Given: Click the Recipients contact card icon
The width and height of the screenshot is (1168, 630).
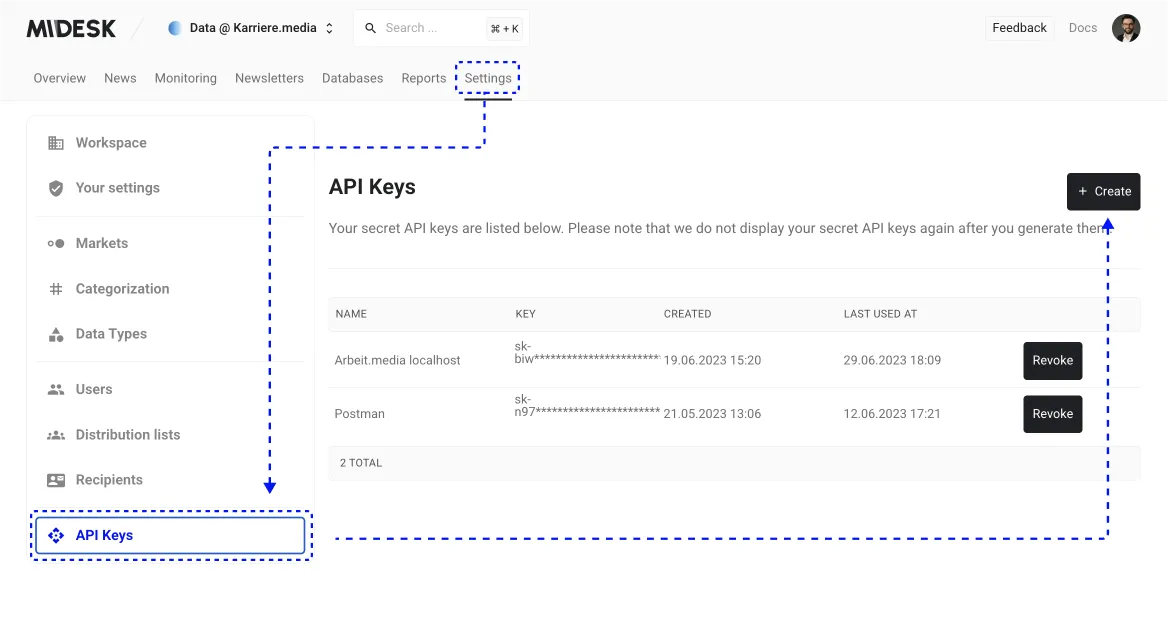Looking at the screenshot, I should pyautogui.click(x=56, y=480).
